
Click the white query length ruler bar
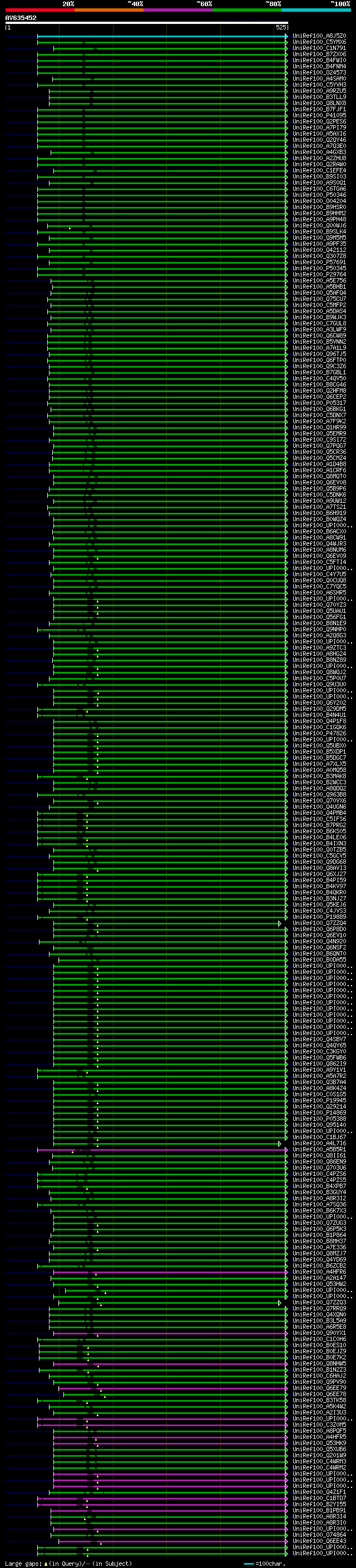coord(147,23)
